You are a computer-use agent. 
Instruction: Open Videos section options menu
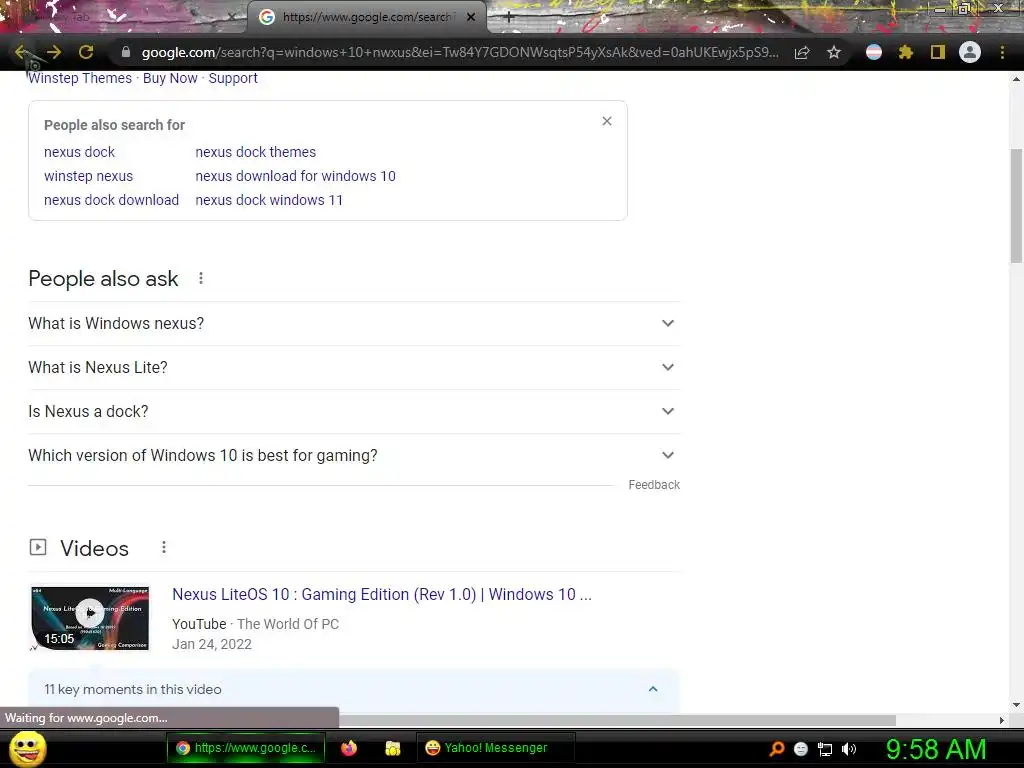point(164,547)
